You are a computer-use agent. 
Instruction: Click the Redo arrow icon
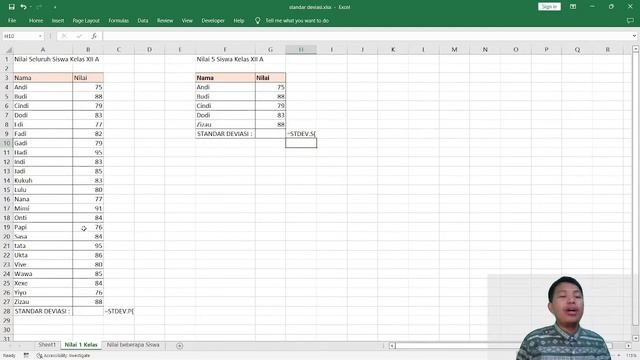pyautogui.click(x=39, y=7)
